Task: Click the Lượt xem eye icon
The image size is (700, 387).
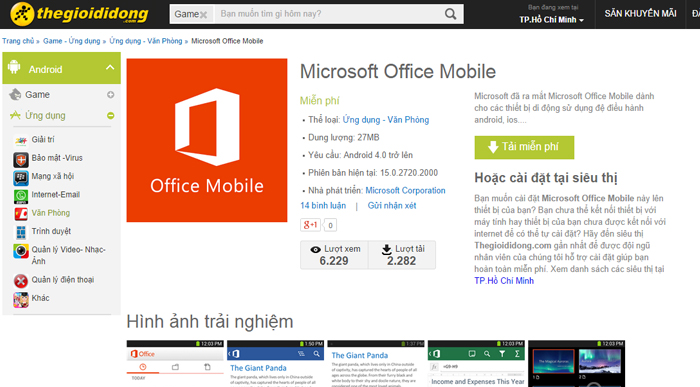Action: click(x=315, y=250)
